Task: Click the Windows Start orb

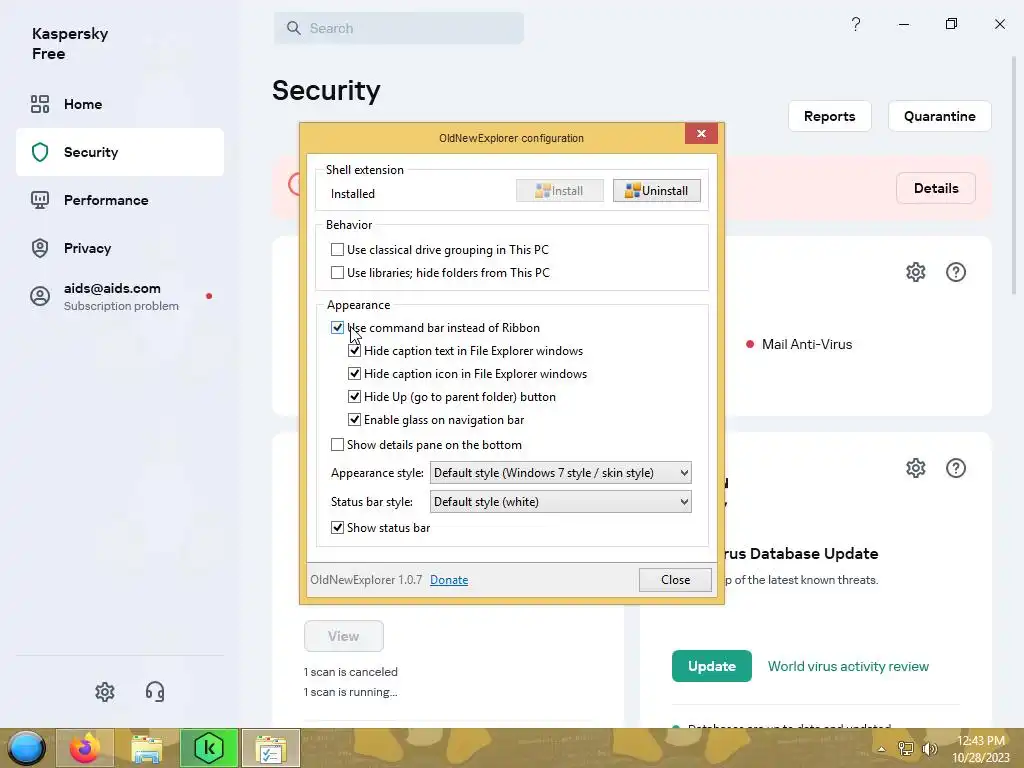Action: tap(27, 748)
